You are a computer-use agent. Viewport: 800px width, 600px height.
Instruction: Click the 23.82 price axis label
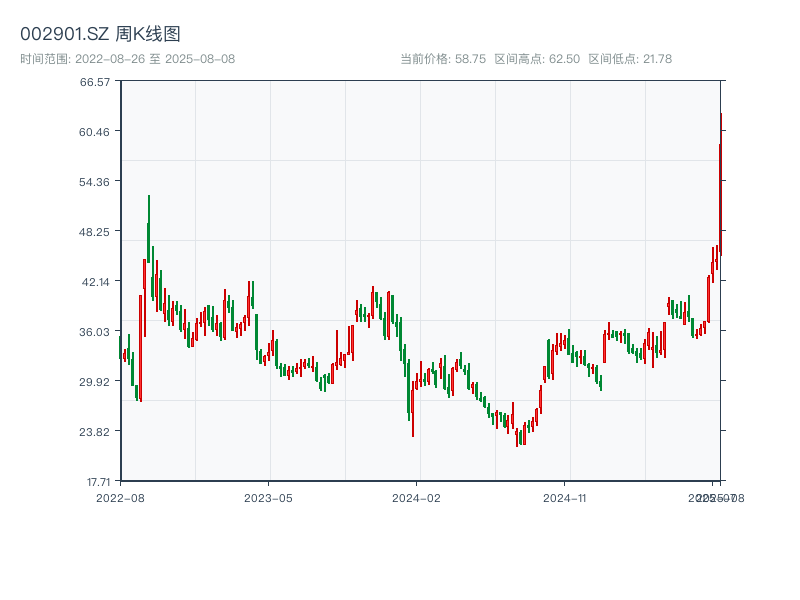click(x=95, y=432)
